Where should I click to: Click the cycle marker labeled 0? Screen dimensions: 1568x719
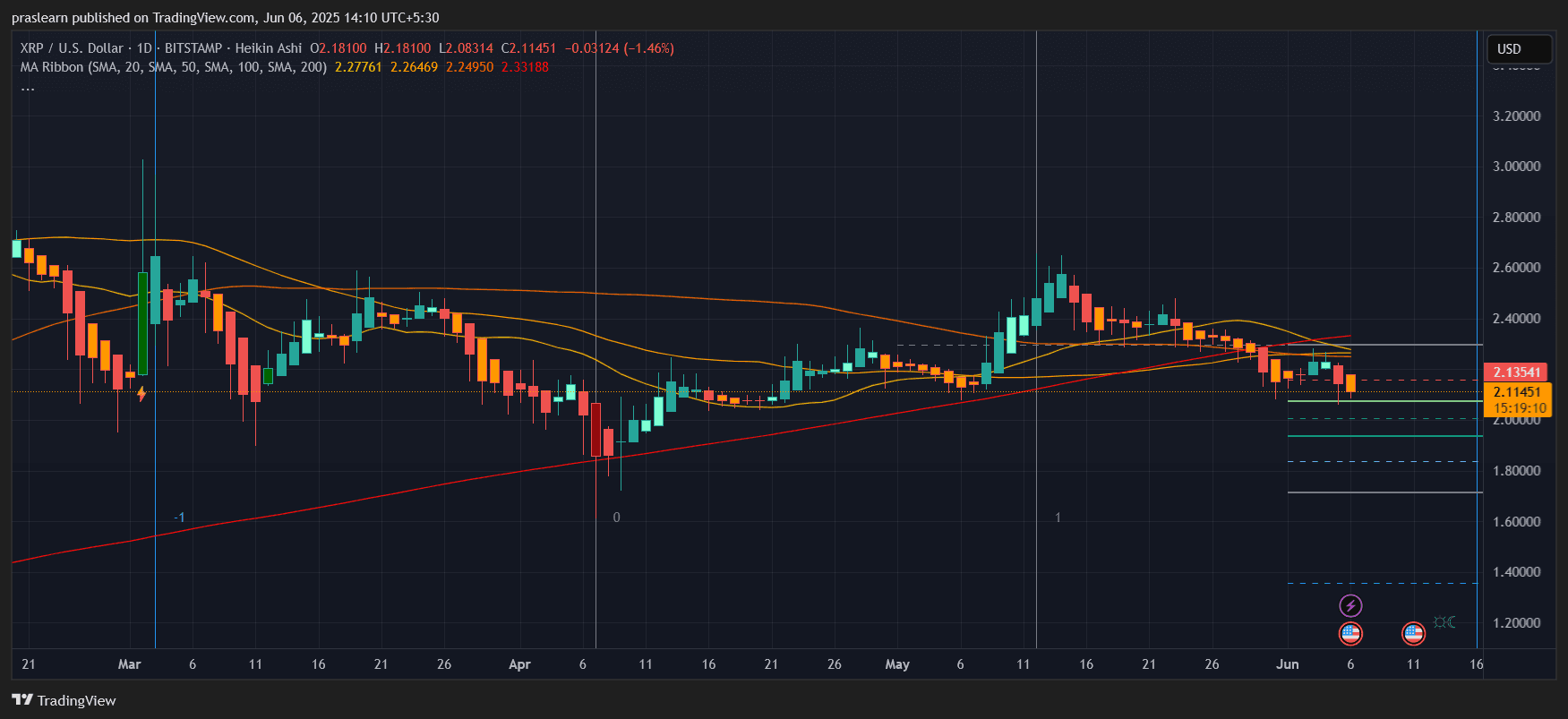[616, 518]
